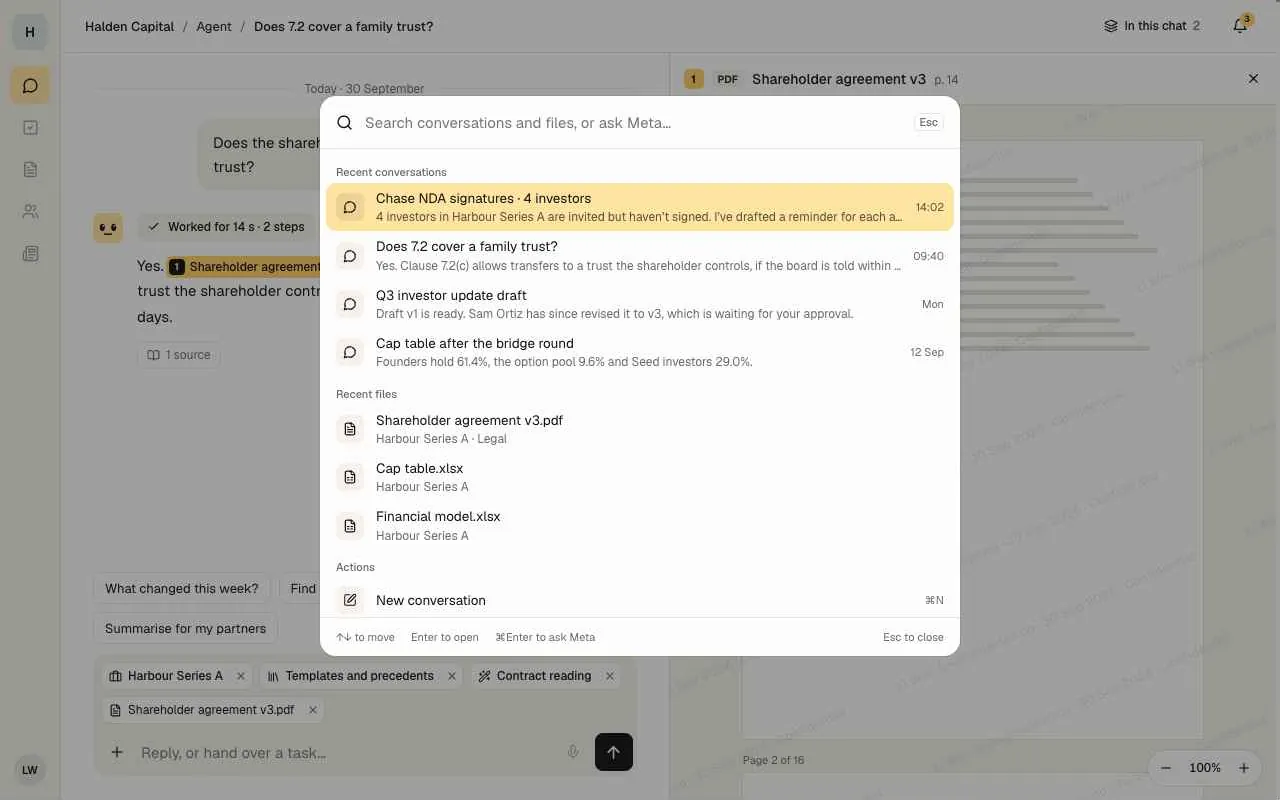
Task: Open Shareholder agreement v3.pdf recent file
Action: coord(640,429)
